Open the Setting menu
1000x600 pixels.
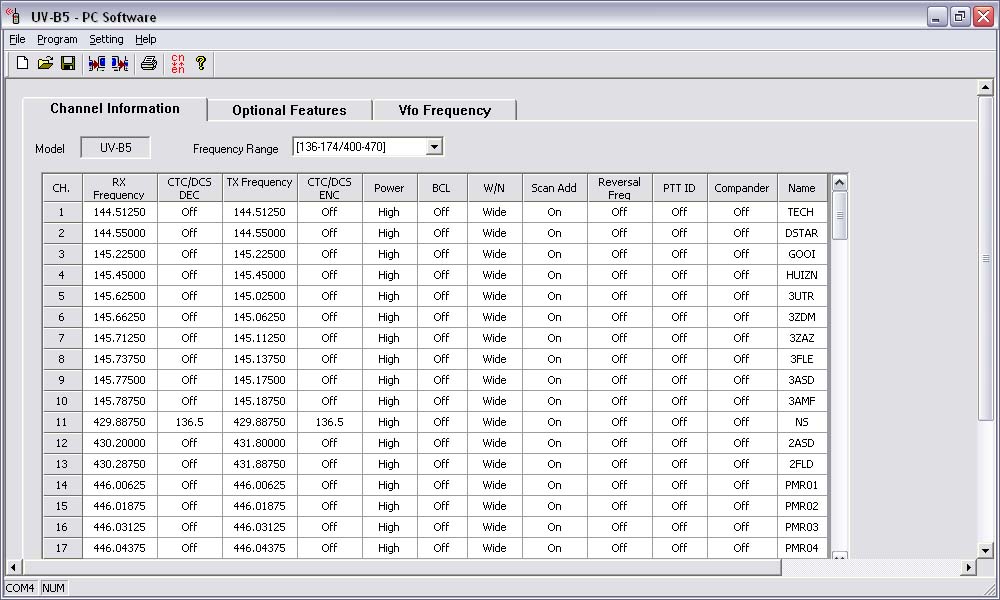(x=106, y=39)
